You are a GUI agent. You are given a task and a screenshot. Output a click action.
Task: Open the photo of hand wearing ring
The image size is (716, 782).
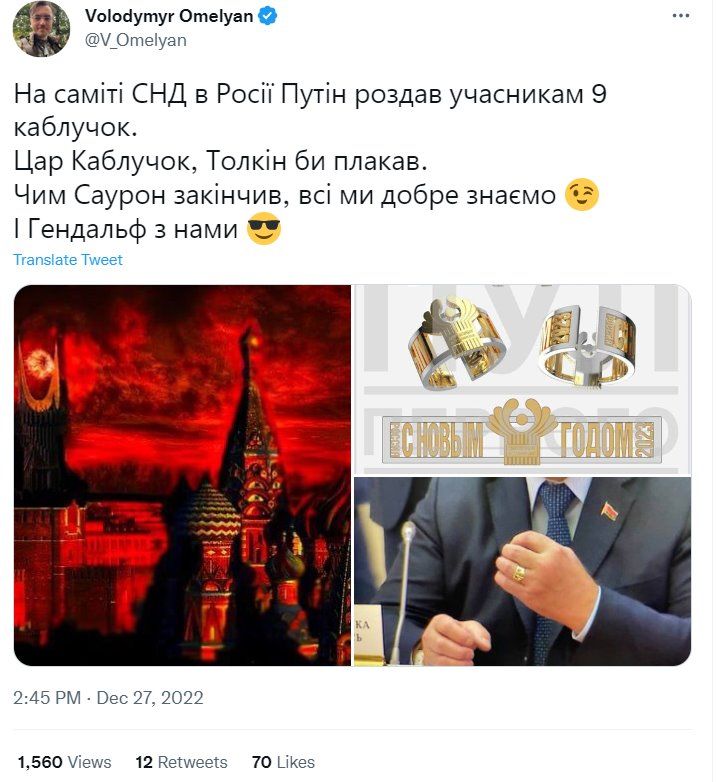[523, 571]
